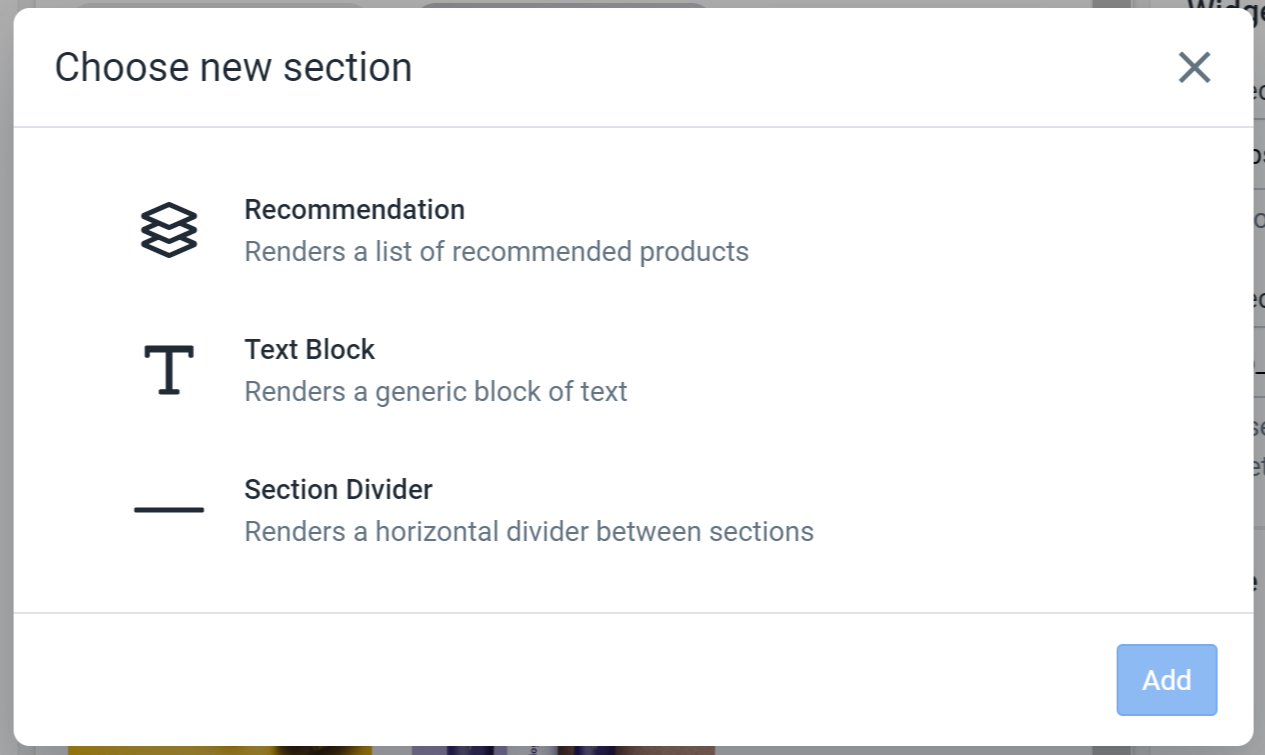Click the yellow product thumbnail behind dialog
Viewport: 1265px width, 755px height.
tap(220, 749)
